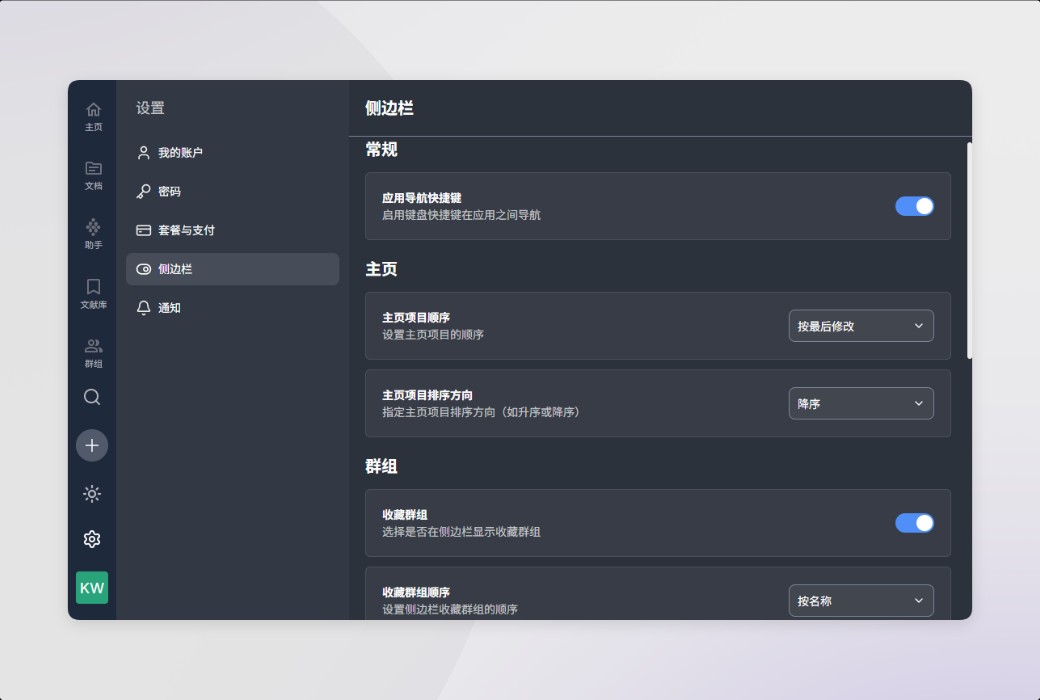This screenshot has height=700, width=1040.
Task: Click the 群组 section heading
Action: (381, 466)
